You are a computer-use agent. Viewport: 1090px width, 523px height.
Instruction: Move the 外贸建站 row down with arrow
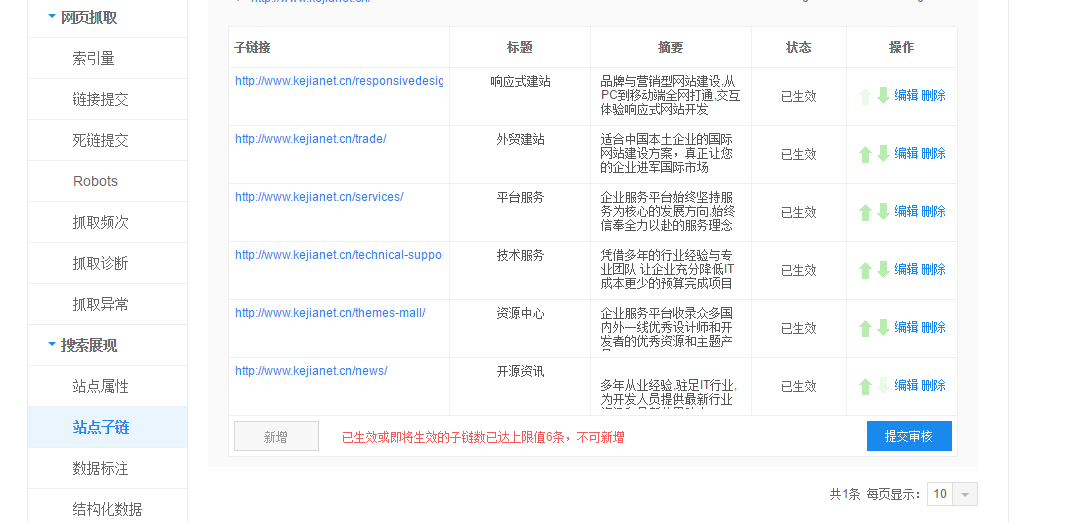(x=883, y=154)
